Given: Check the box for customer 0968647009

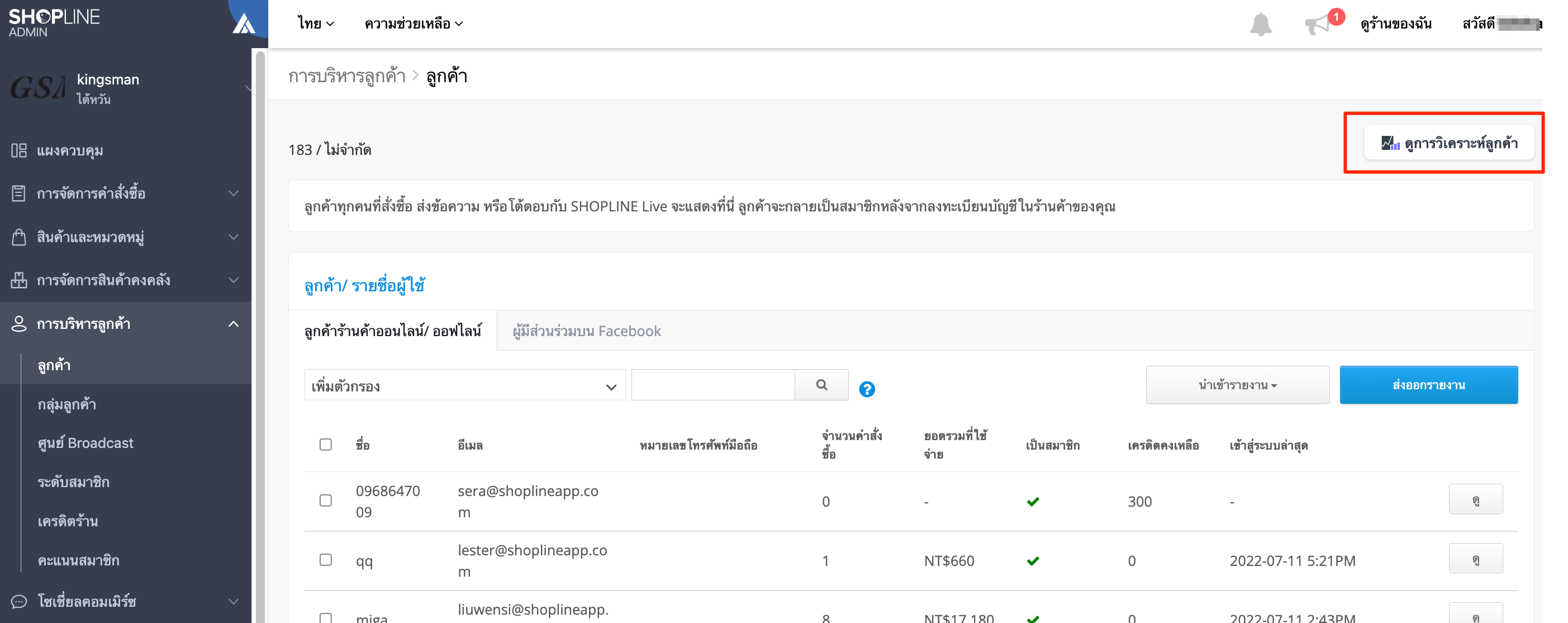Looking at the screenshot, I should pyautogui.click(x=326, y=501).
